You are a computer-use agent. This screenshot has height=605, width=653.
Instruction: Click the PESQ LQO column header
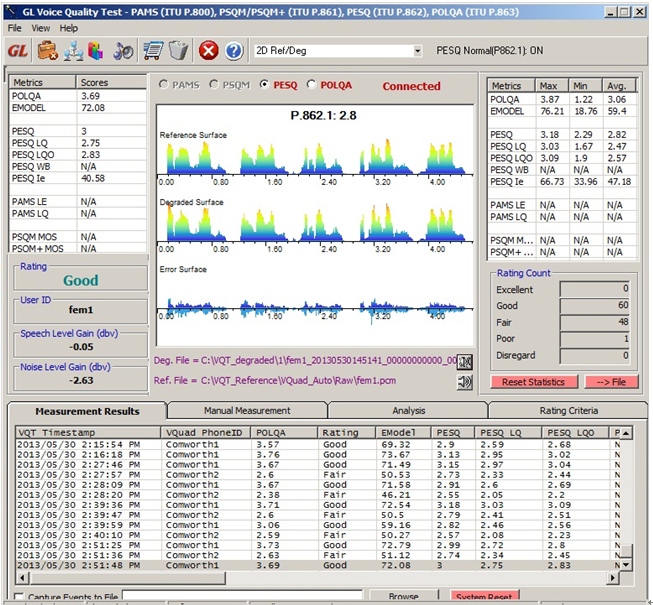[575, 433]
